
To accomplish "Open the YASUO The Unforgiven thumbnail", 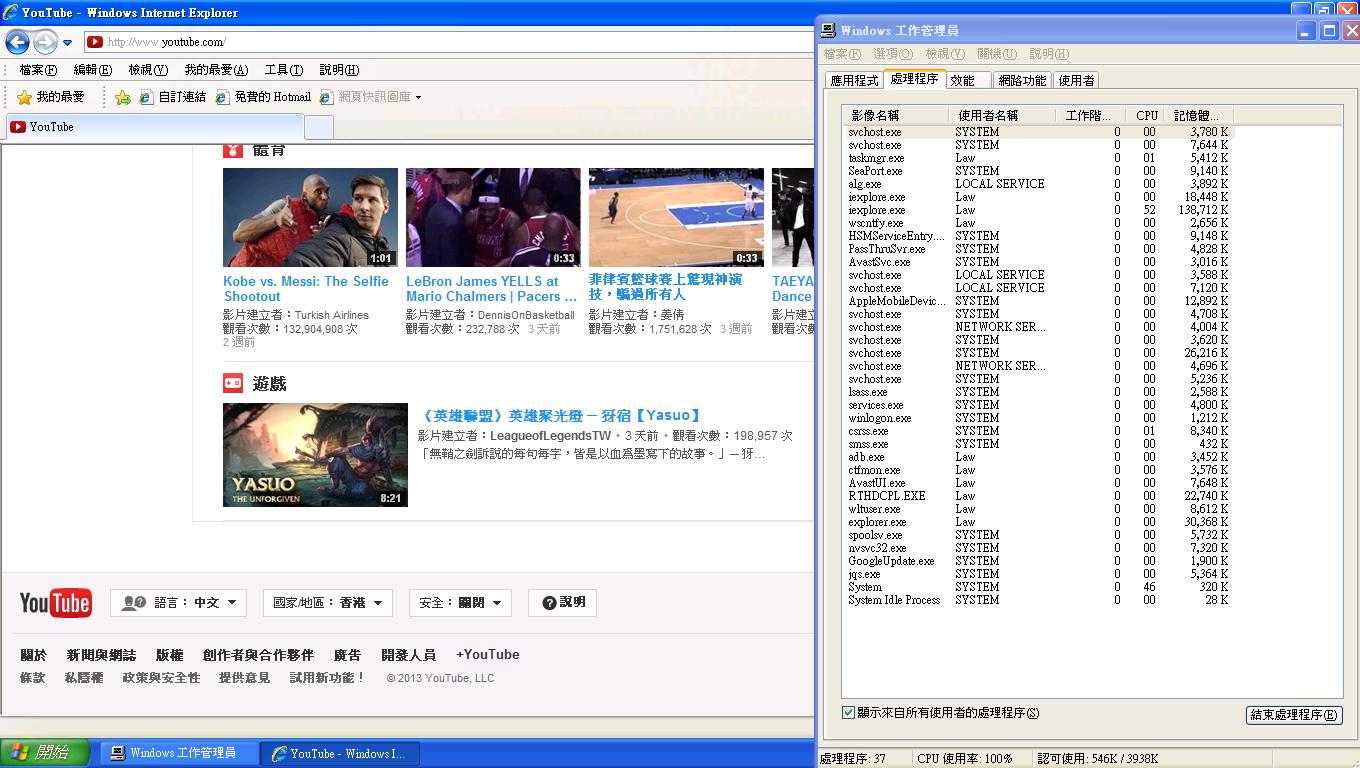I will point(315,455).
